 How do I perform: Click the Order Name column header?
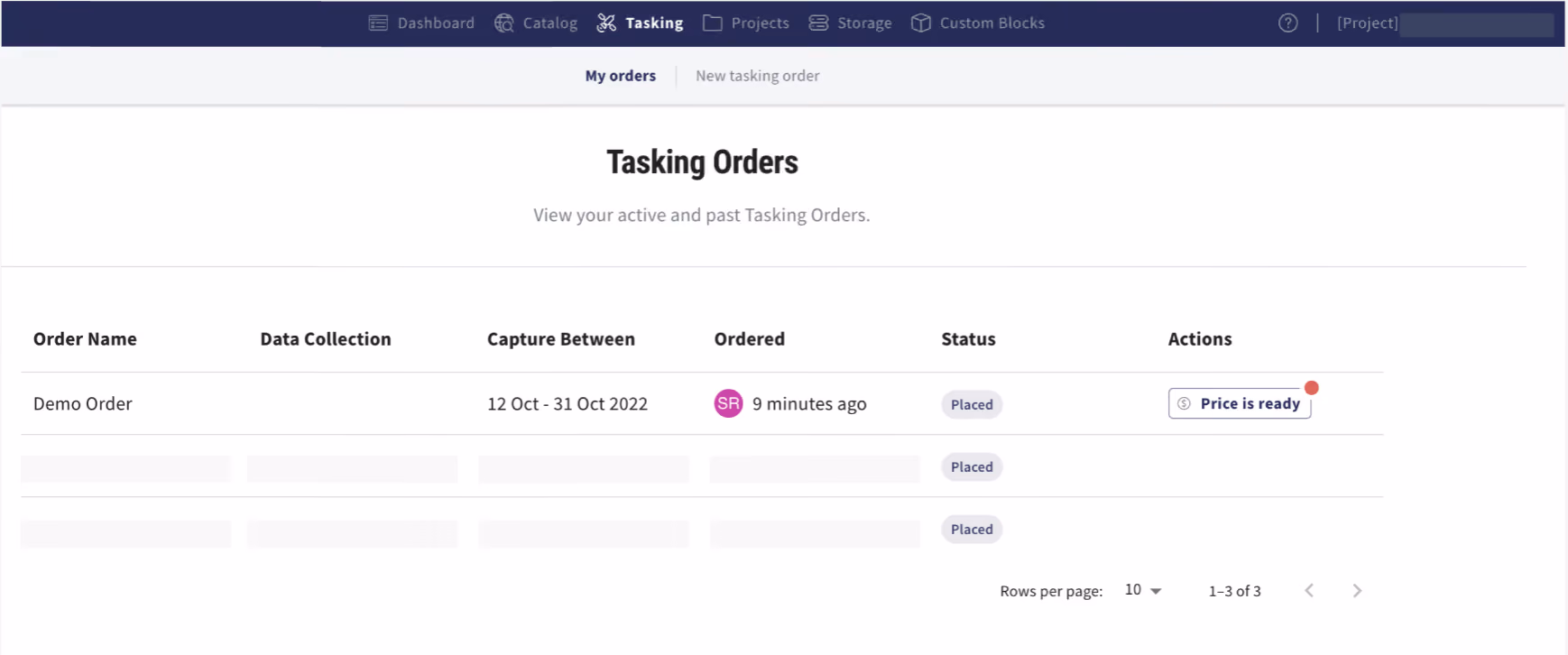[x=85, y=339]
